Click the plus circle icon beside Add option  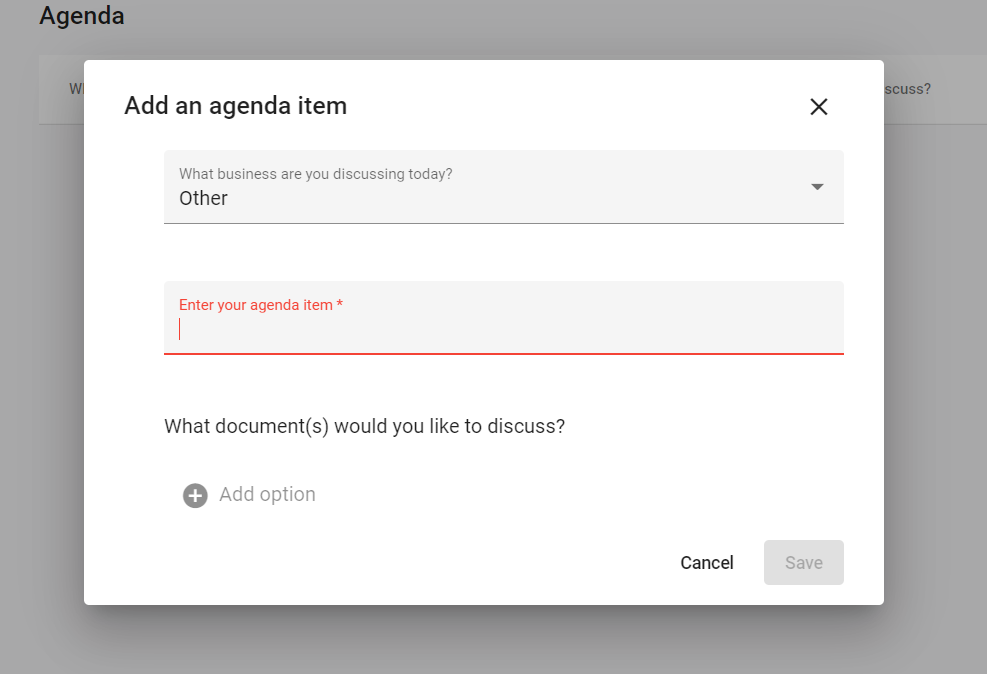tap(195, 495)
